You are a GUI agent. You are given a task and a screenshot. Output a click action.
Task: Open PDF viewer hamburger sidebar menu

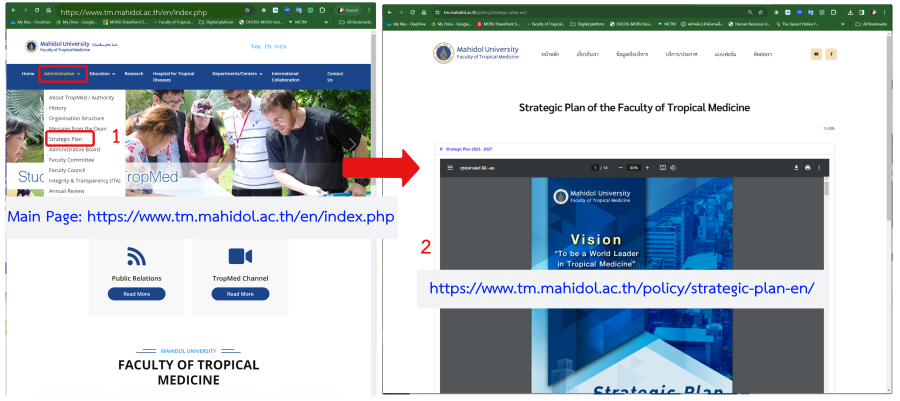coord(450,168)
